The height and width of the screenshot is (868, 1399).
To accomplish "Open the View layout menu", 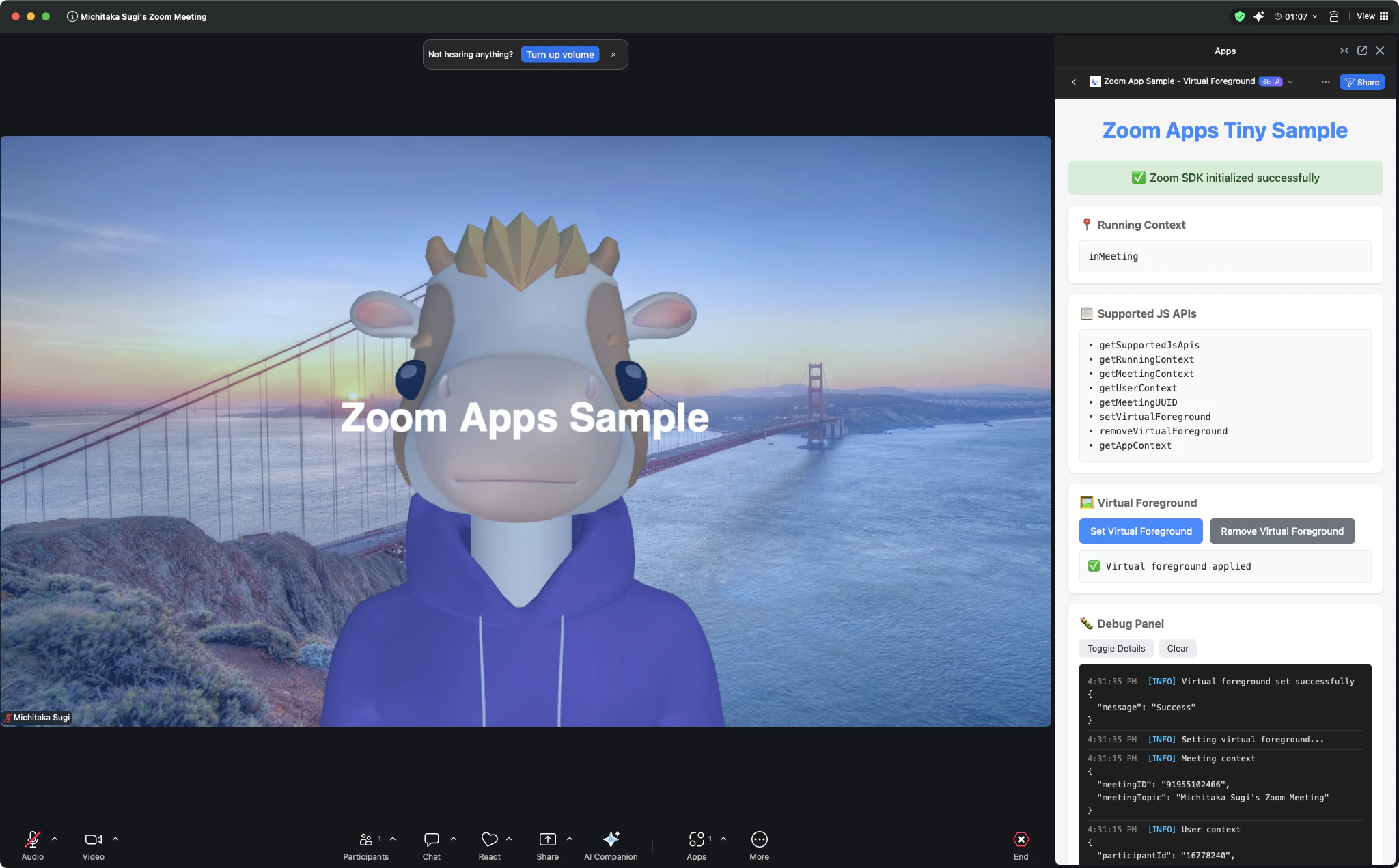I will click(1373, 16).
